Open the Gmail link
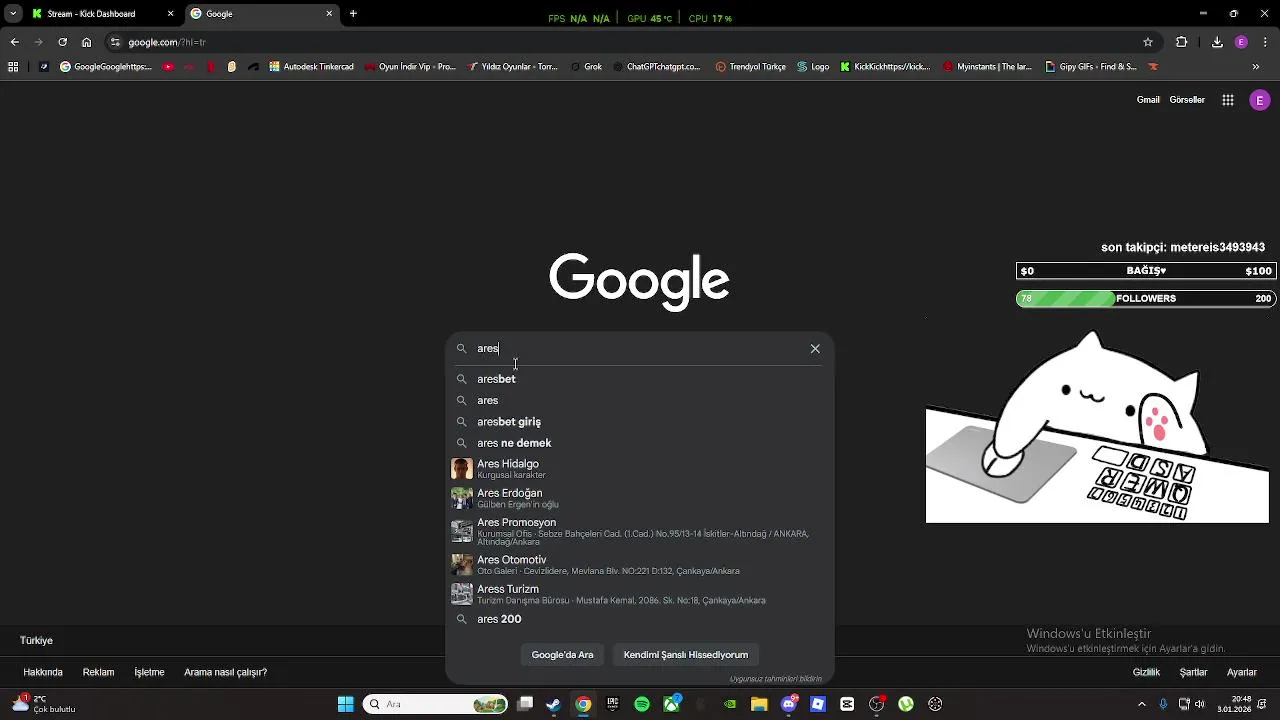The width and height of the screenshot is (1280, 720). [x=1148, y=100]
